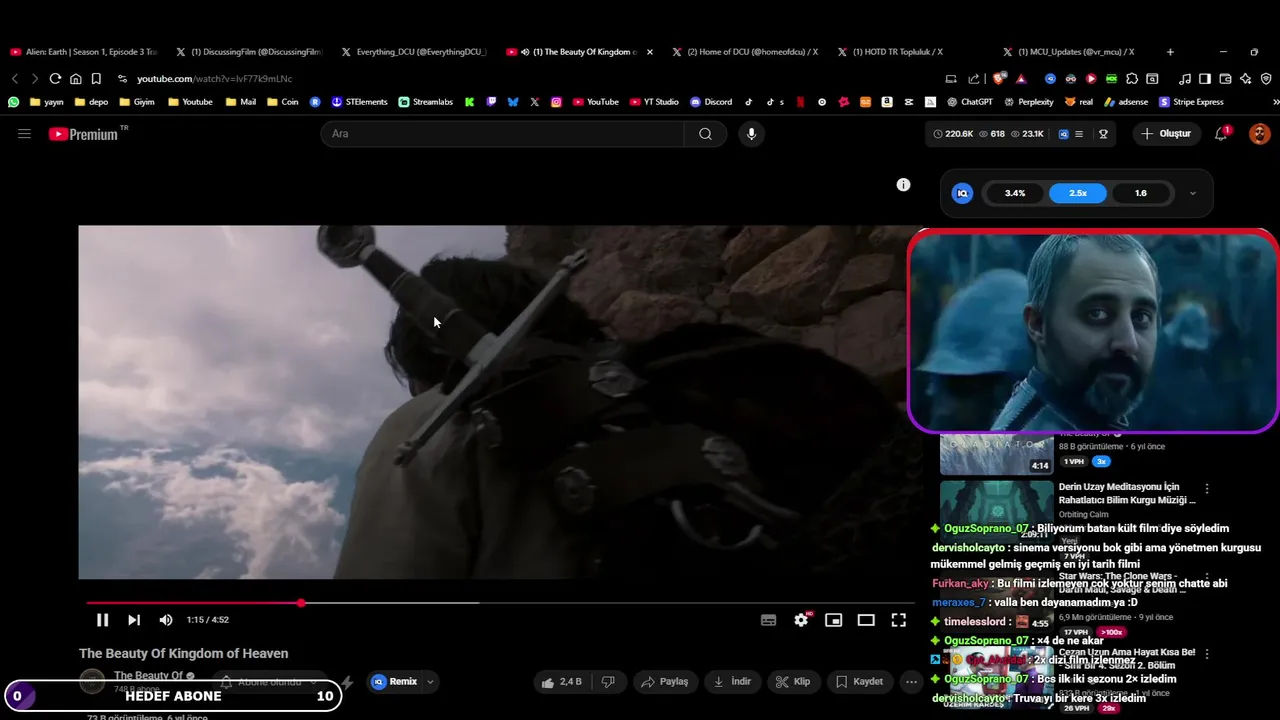Viewport: 1280px width, 720px height.
Task: Open the player settings gear
Action: click(801, 620)
